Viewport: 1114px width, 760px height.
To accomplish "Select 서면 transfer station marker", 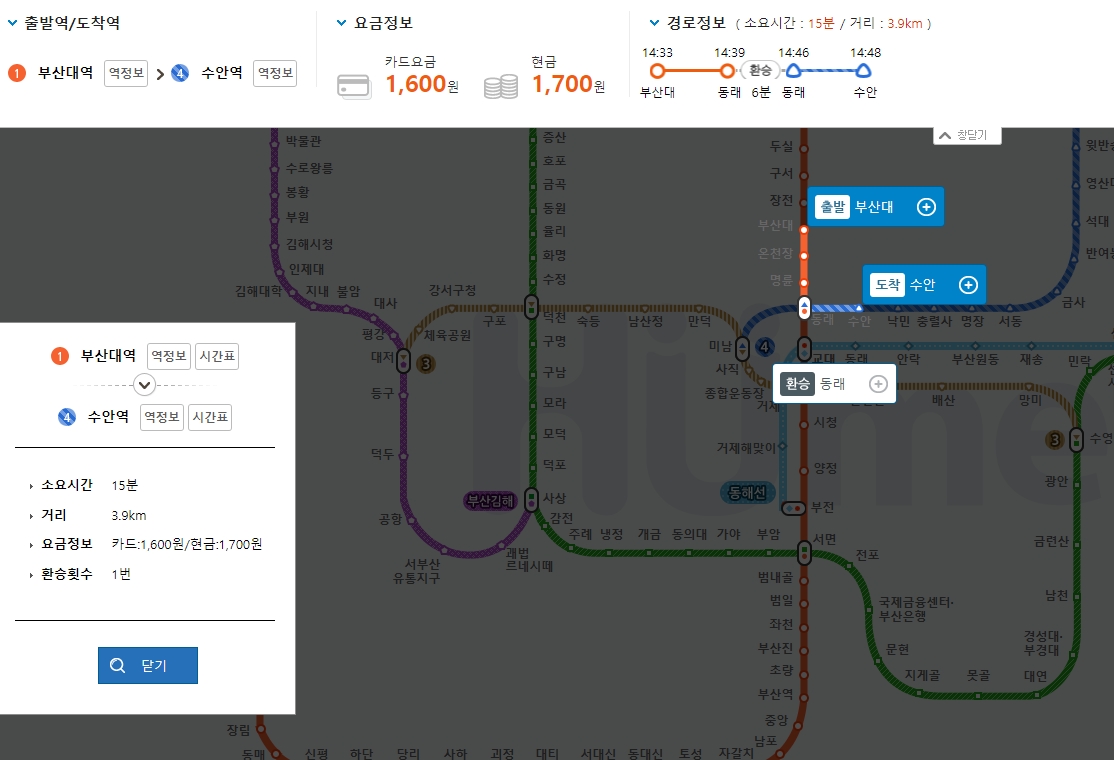I will [804, 552].
